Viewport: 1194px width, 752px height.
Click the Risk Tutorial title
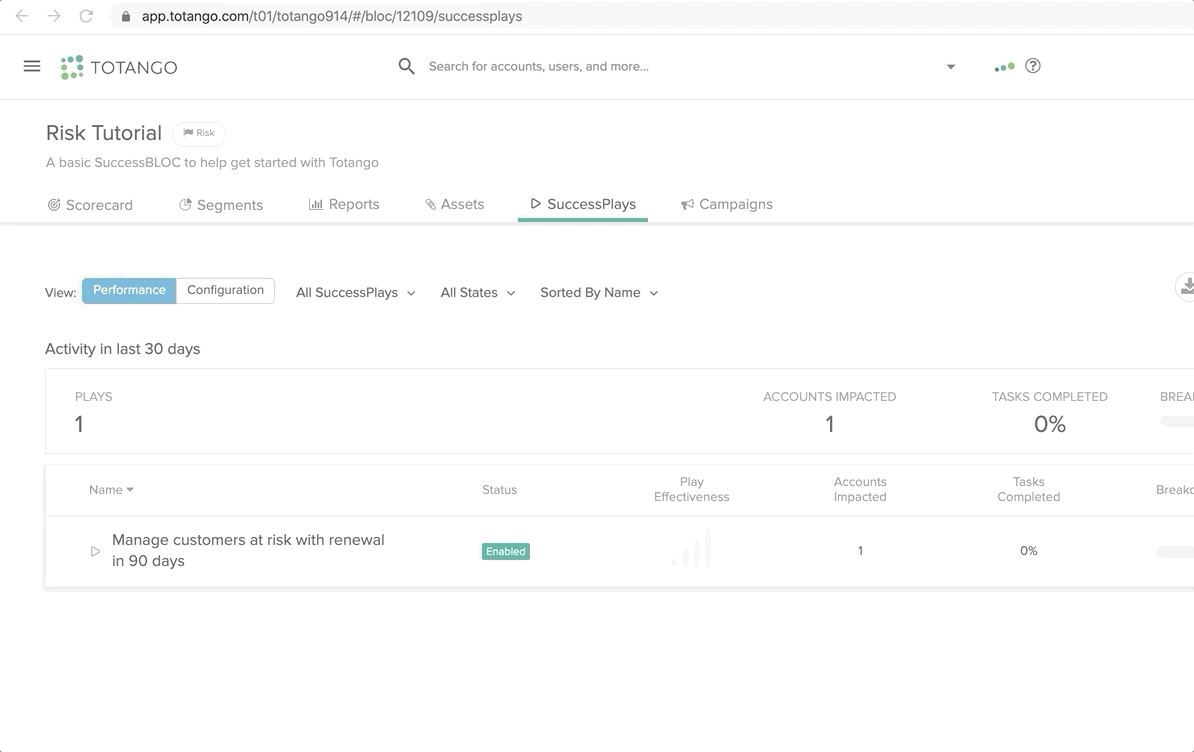pos(104,133)
